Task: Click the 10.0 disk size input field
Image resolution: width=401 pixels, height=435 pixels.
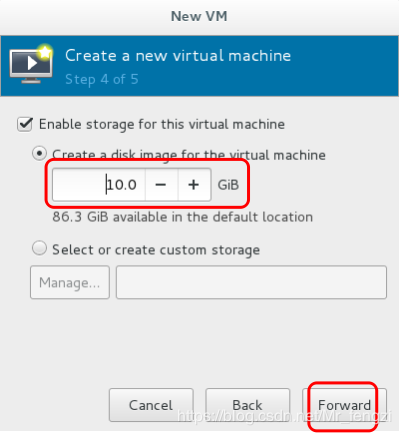Action: (x=99, y=185)
